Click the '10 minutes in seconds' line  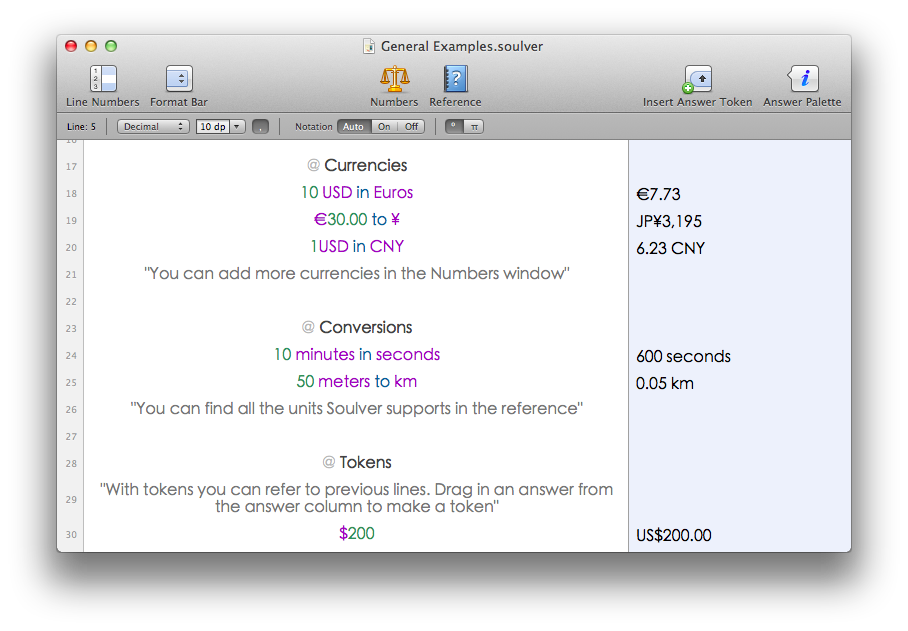pos(357,354)
